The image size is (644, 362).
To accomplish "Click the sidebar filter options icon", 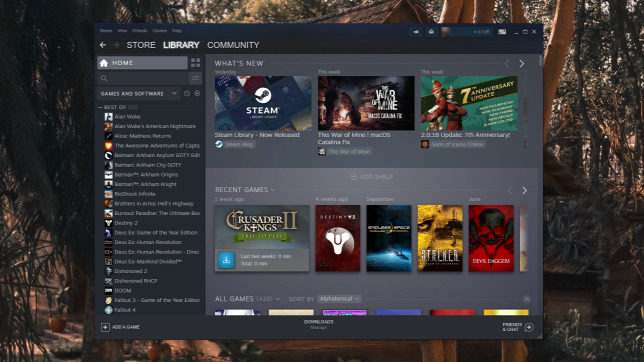I will click(196, 78).
